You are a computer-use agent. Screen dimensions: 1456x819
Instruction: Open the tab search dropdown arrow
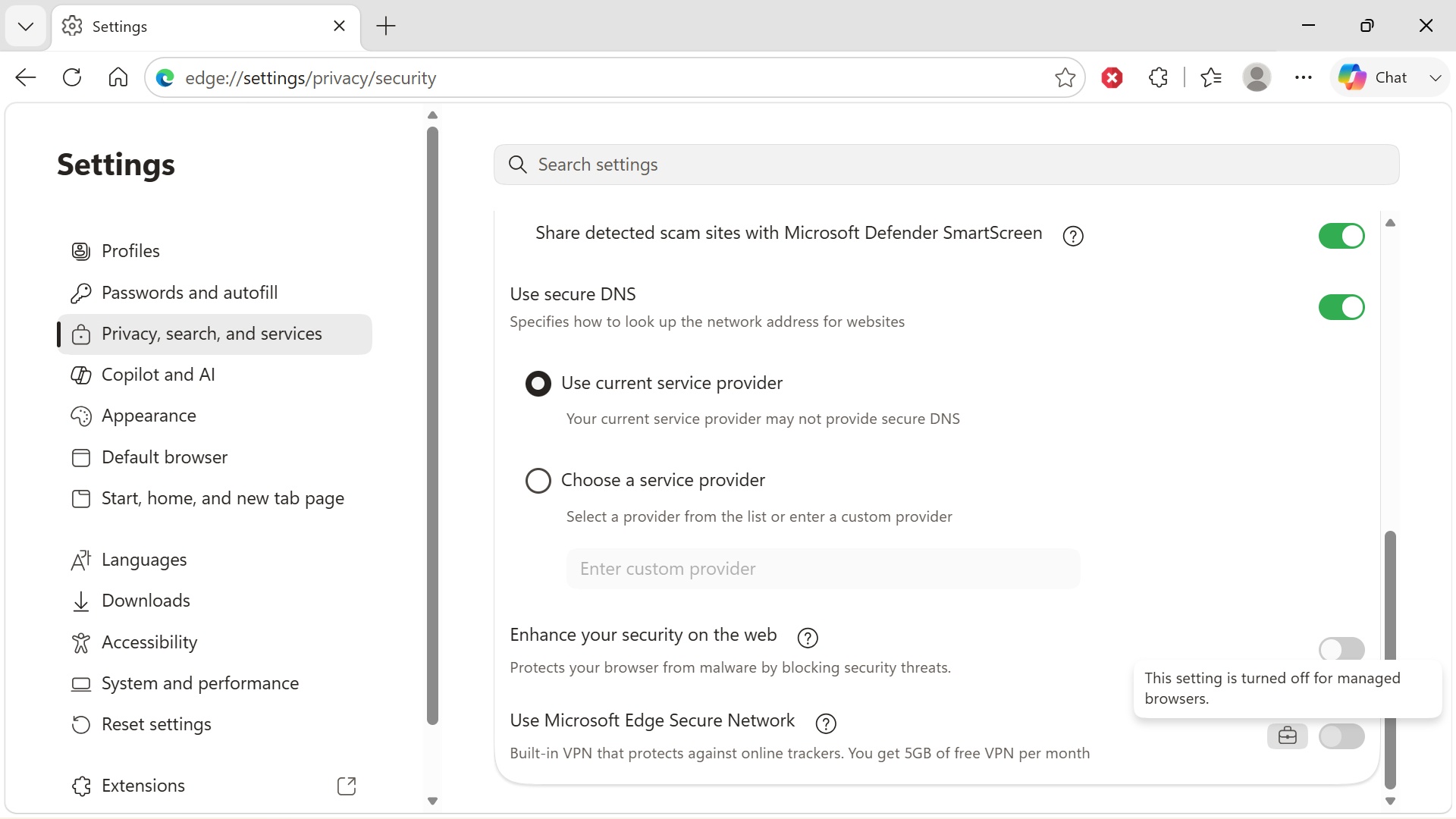tap(26, 27)
